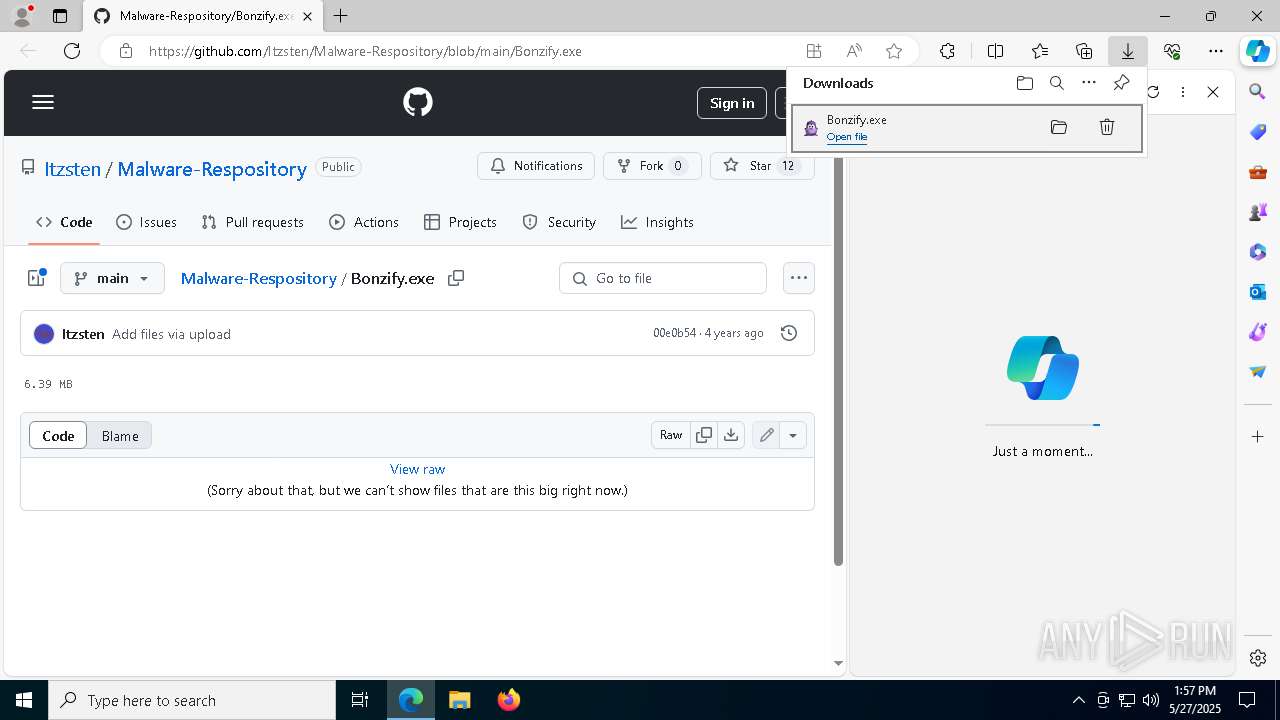The height and width of the screenshot is (720, 1280).
Task: Star the repository
Action: coord(762,166)
